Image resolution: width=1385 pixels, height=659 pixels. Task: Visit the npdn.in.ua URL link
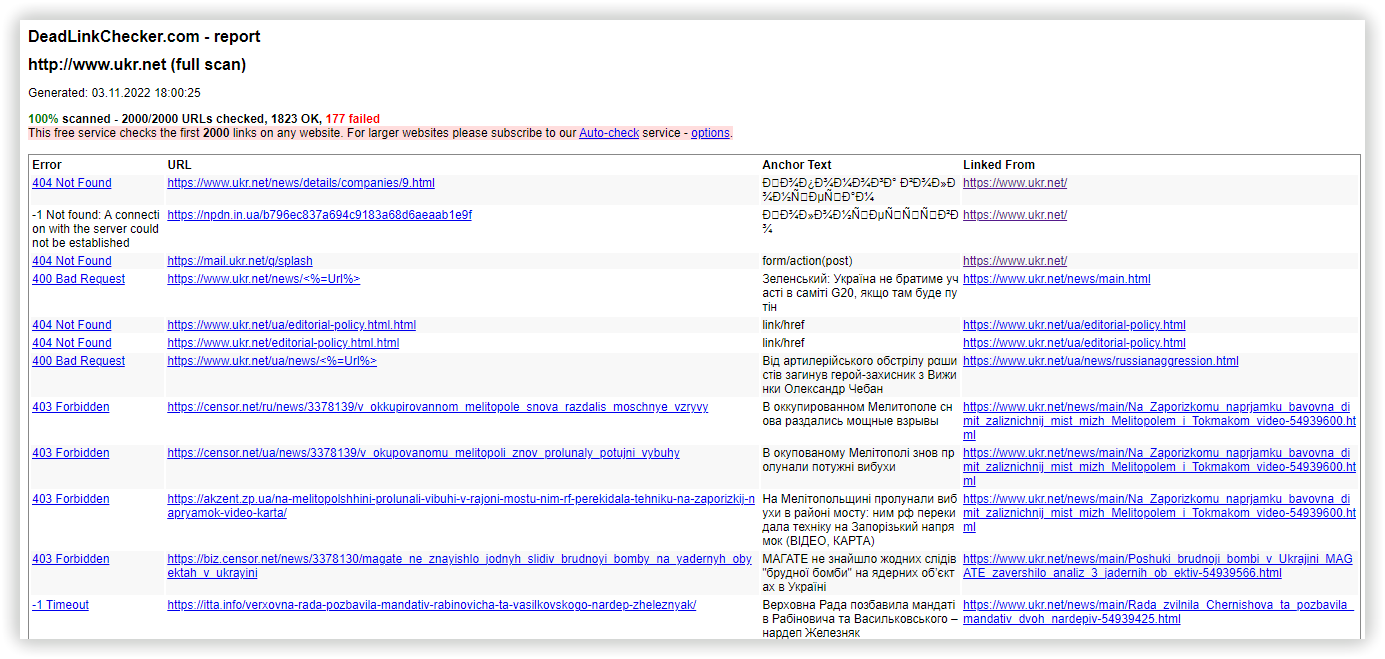pos(320,215)
